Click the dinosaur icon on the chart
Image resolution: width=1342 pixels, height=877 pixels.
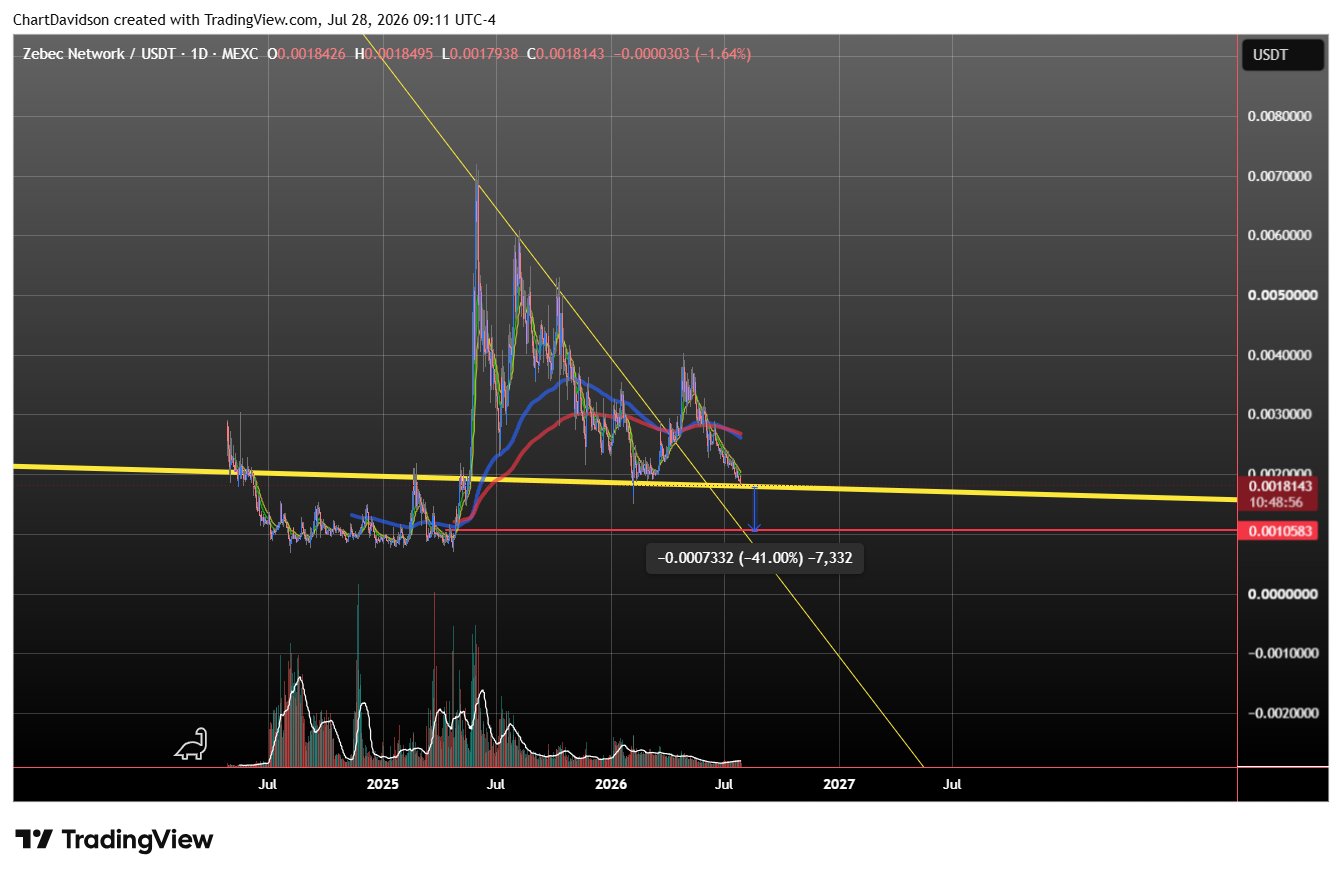191,743
